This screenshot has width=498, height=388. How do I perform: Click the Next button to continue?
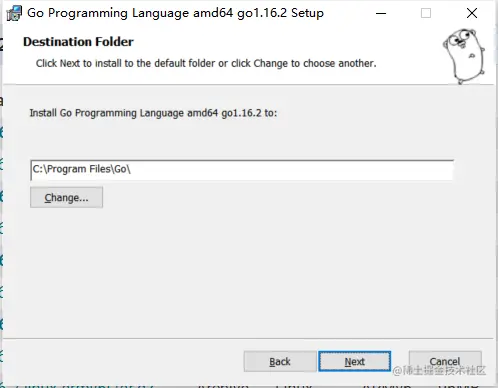point(354,361)
